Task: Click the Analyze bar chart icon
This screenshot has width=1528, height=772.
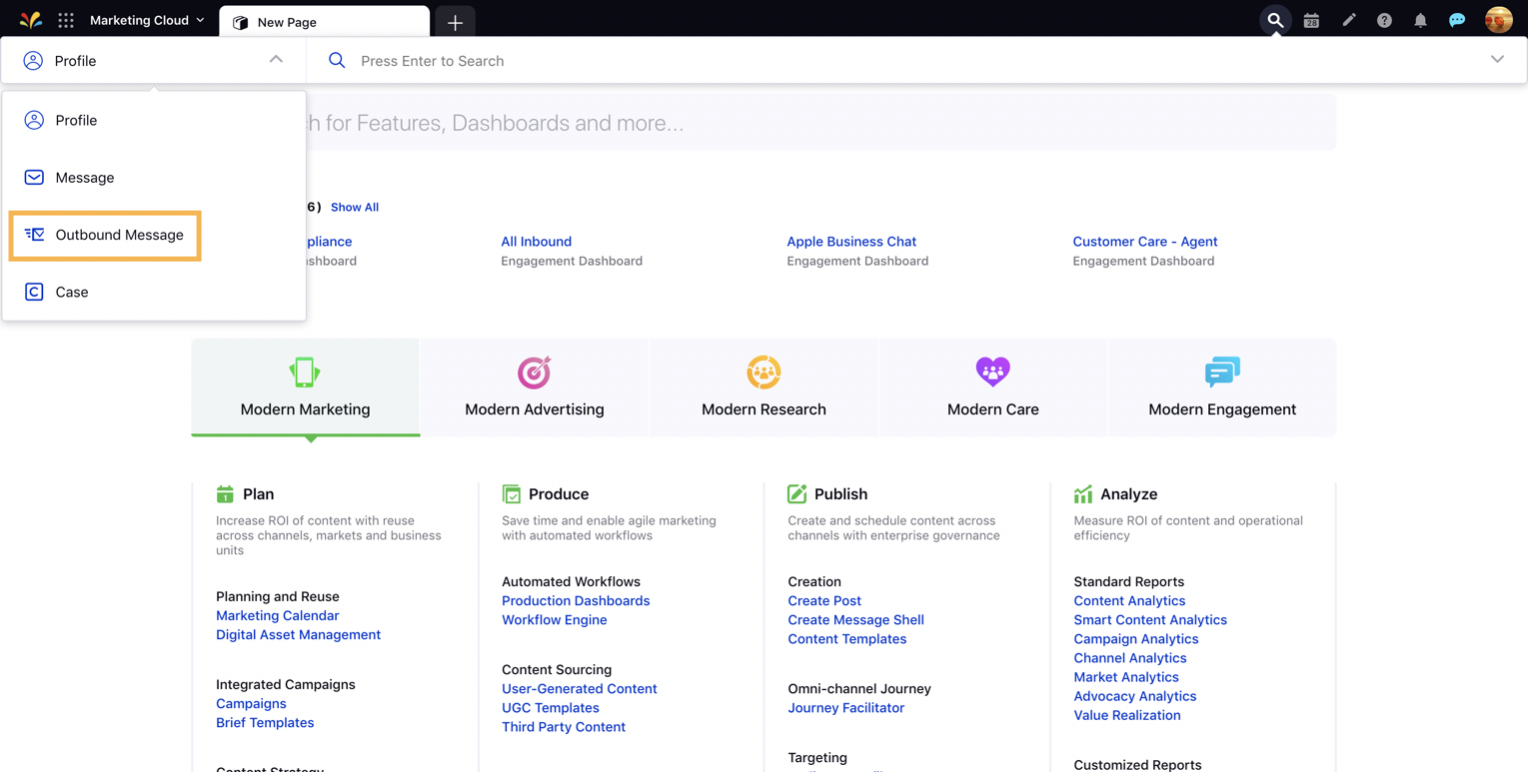Action: (x=1083, y=494)
